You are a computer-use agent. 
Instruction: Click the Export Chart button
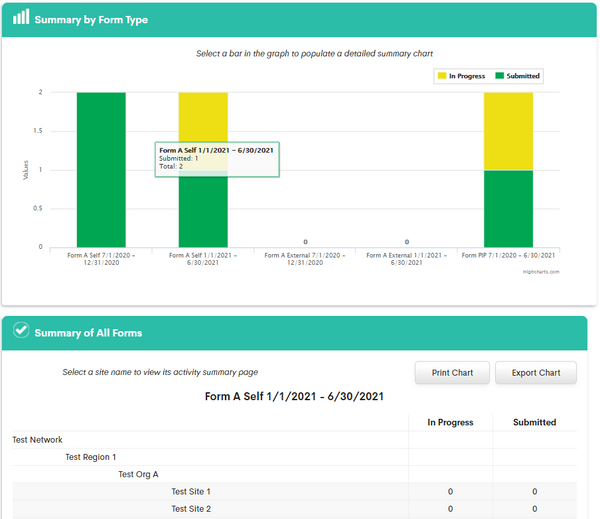536,373
